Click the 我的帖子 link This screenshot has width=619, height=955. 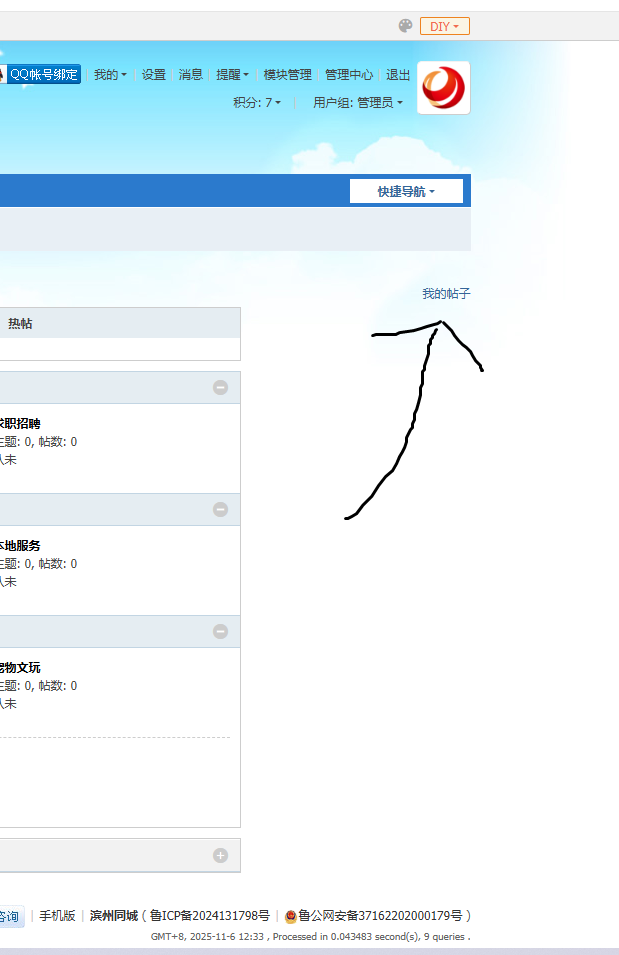[446, 294]
